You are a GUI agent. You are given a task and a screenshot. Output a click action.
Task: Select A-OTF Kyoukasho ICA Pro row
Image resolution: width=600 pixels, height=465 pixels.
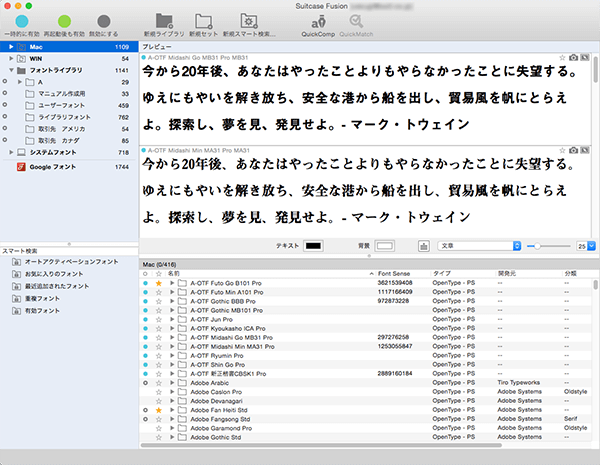point(366,328)
